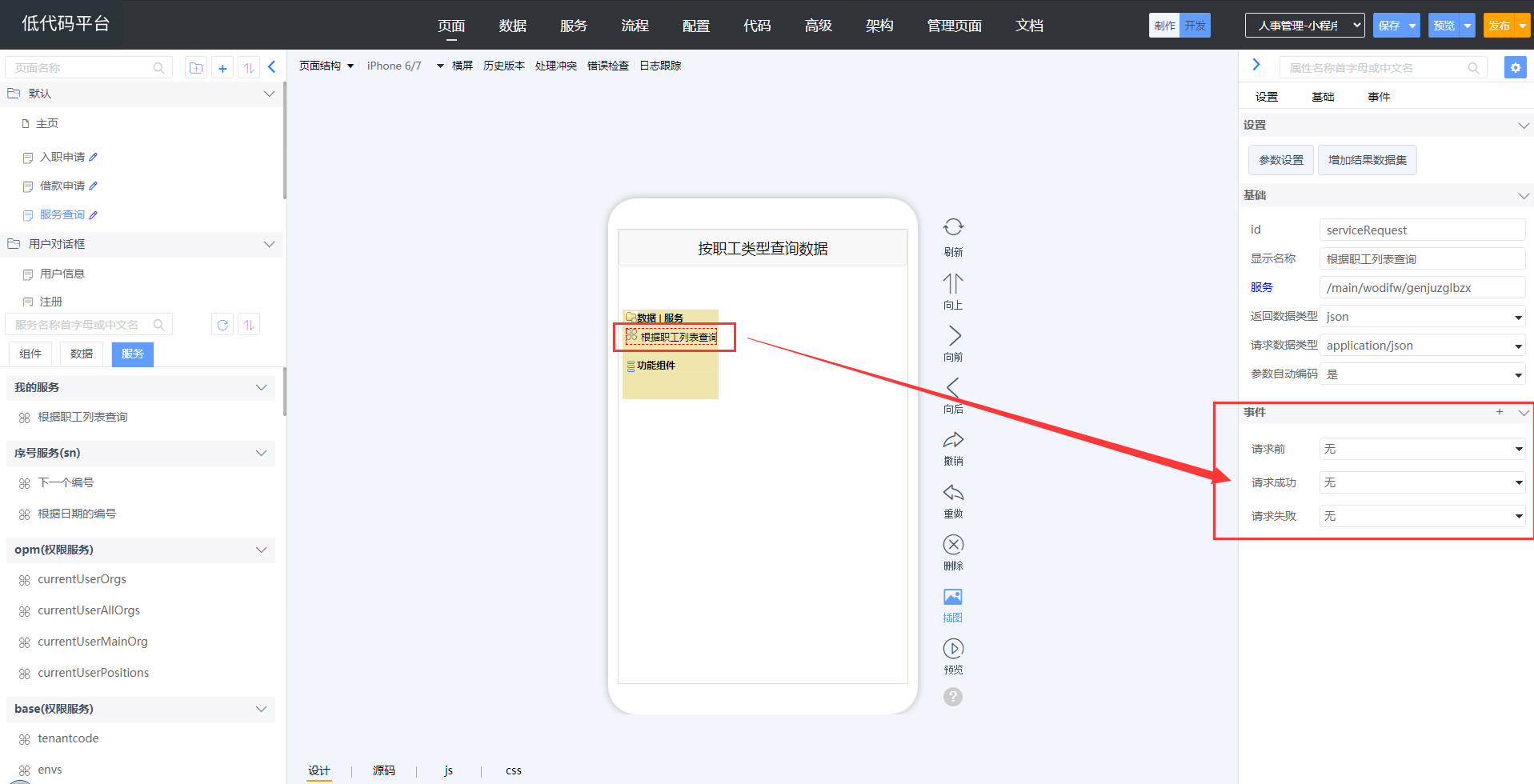Click the sort icon beside page add button

pos(249,68)
